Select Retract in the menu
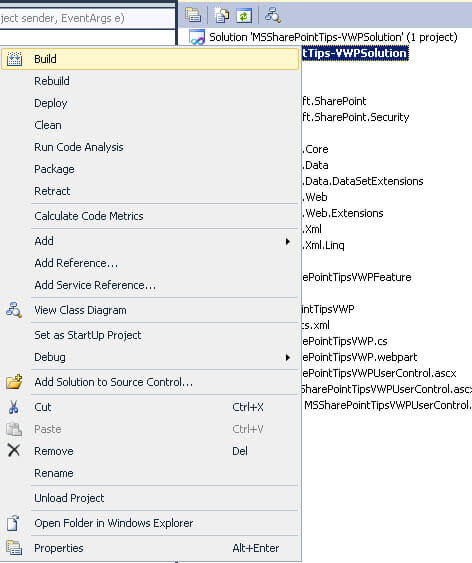This screenshot has height=563, width=472. tap(150, 191)
